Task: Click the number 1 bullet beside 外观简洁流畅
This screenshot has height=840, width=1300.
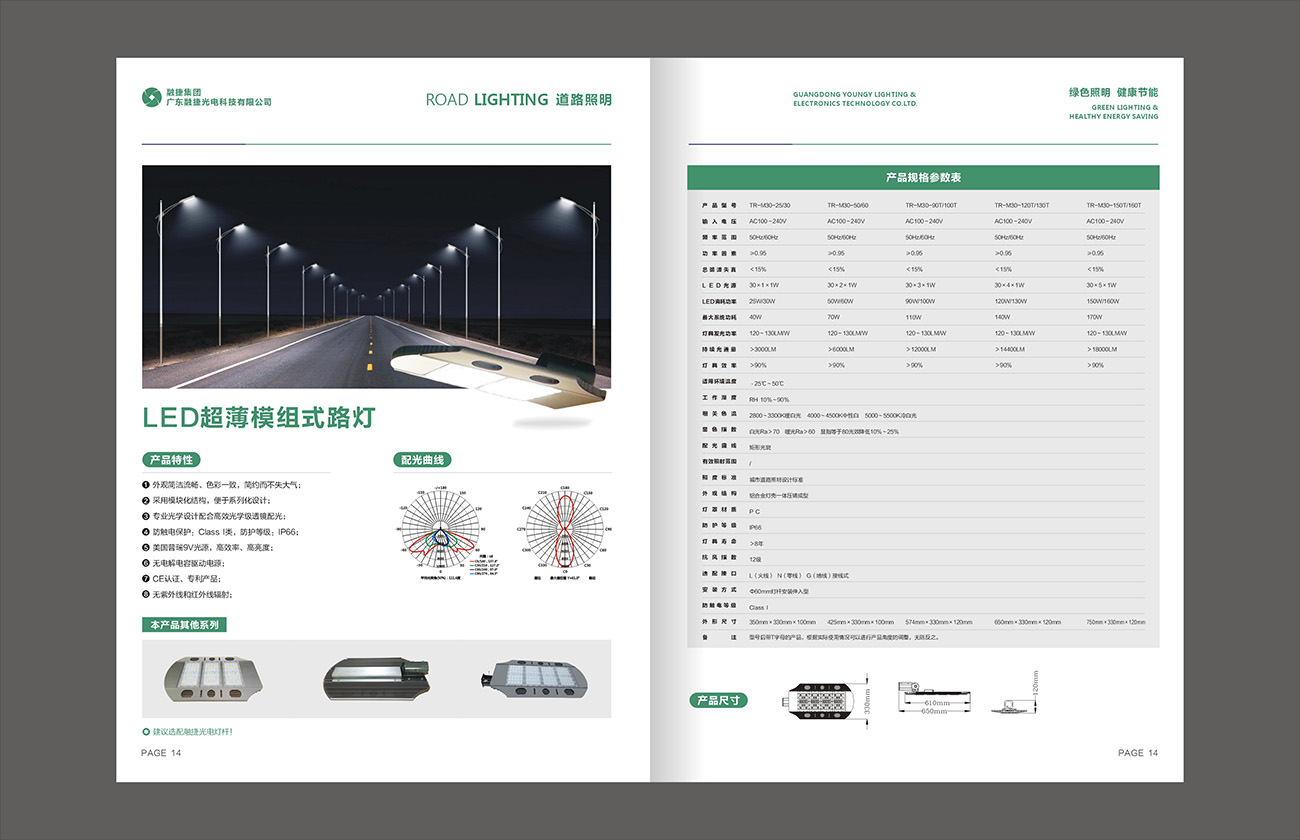Action: [x=146, y=485]
